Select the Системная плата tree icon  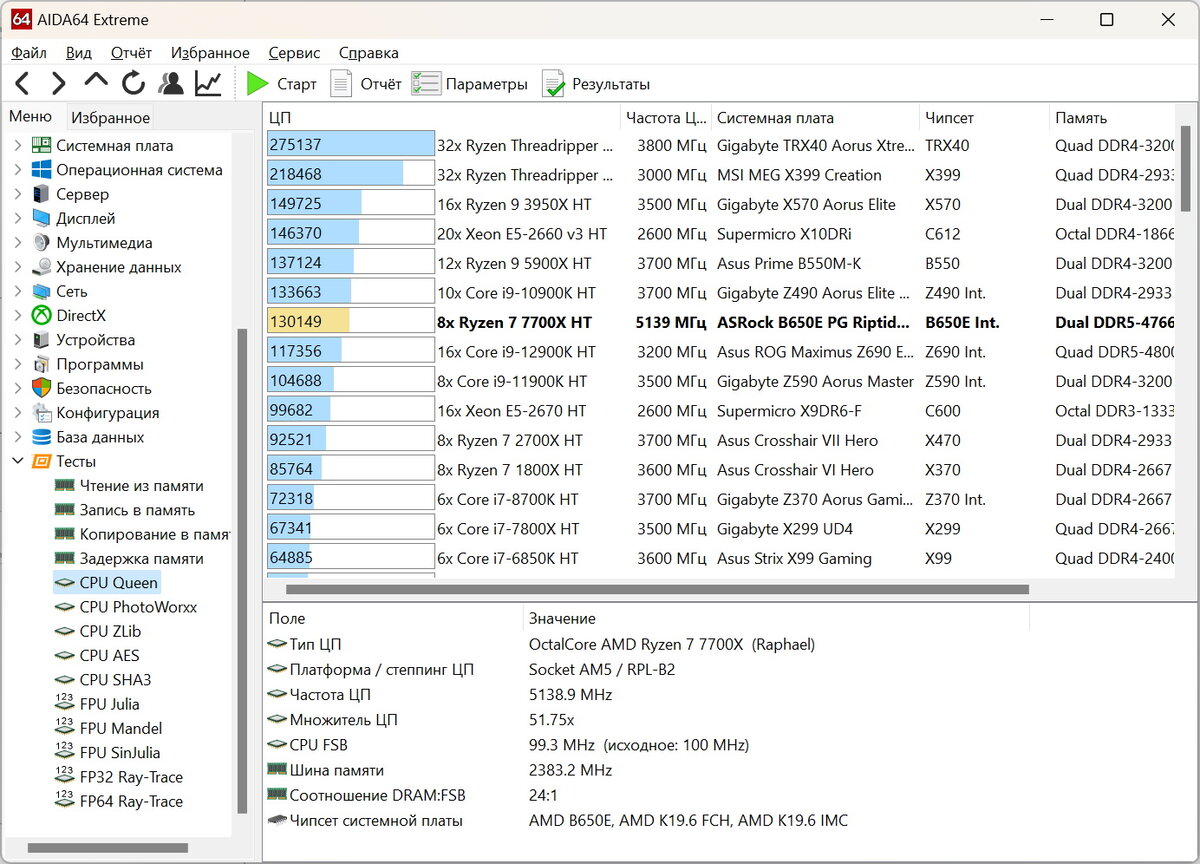coord(41,145)
